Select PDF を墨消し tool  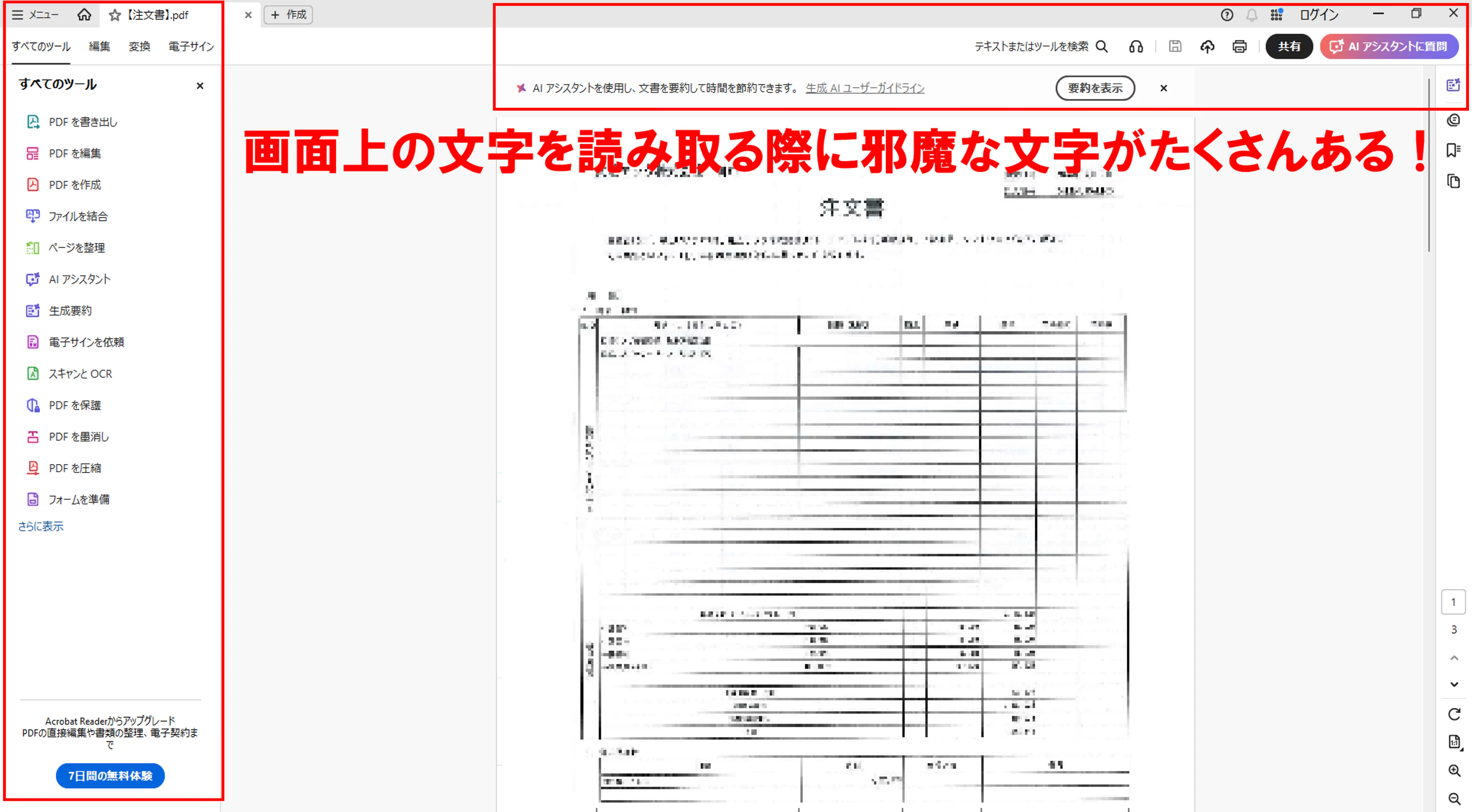pos(67,436)
